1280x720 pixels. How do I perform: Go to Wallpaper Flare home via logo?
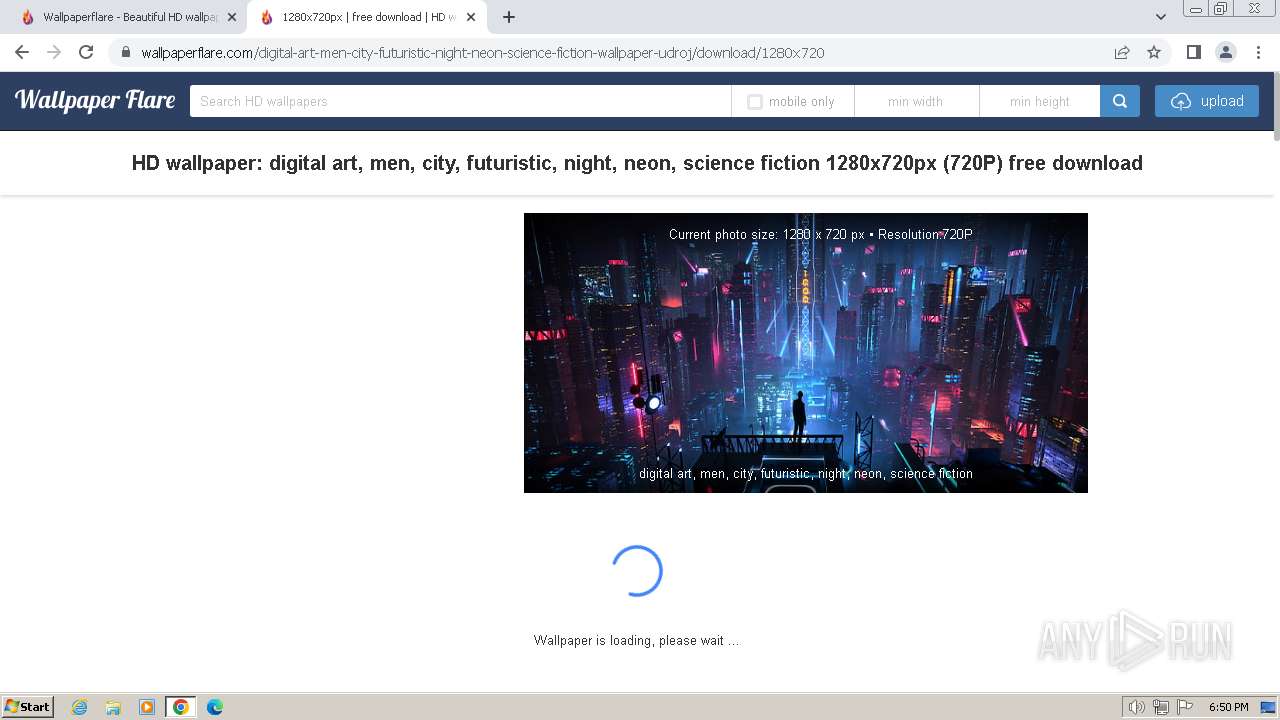[95, 100]
